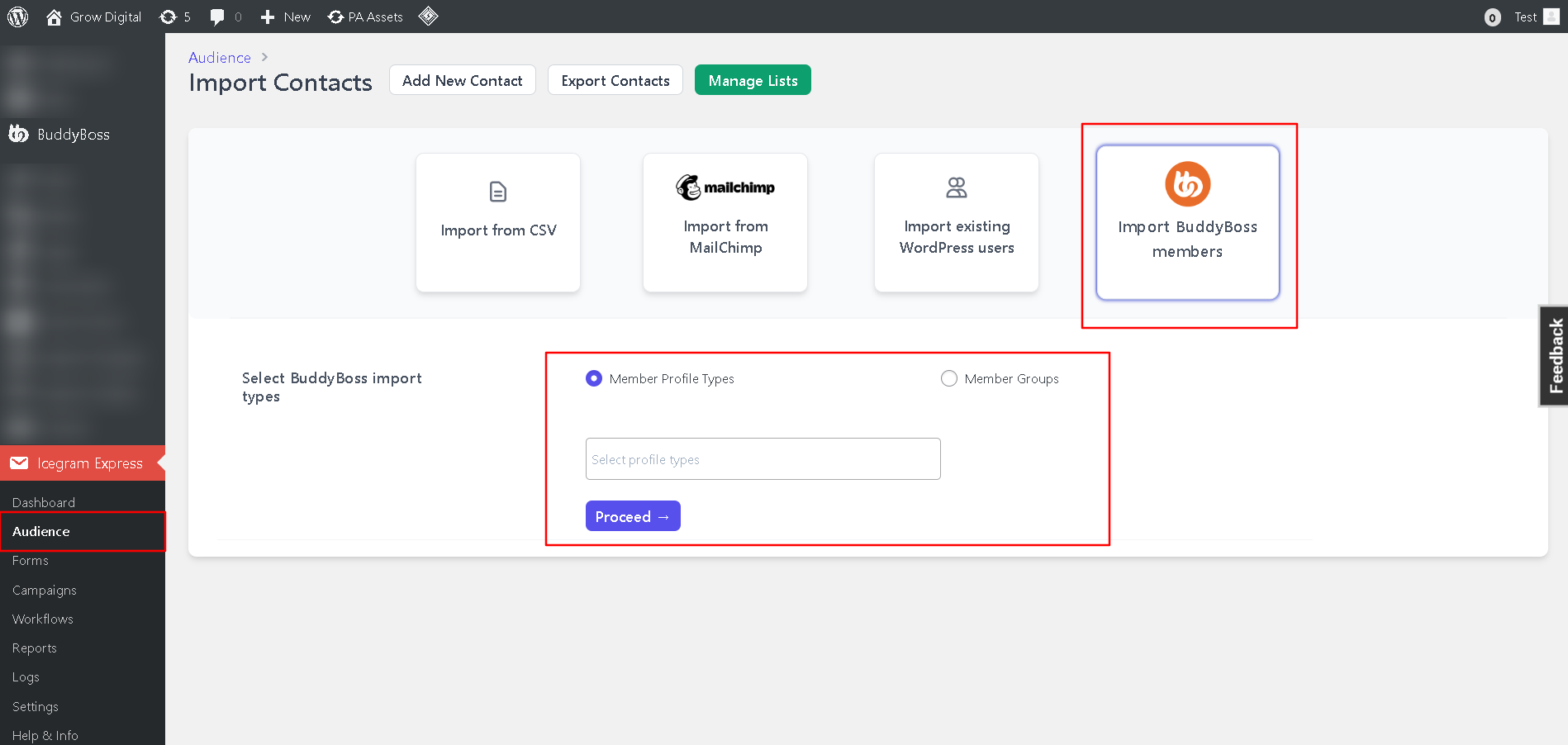The width and height of the screenshot is (1568, 745).
Task: Click the WordPress users people icon
Action: pyautogui.click(x=957, y=188)
